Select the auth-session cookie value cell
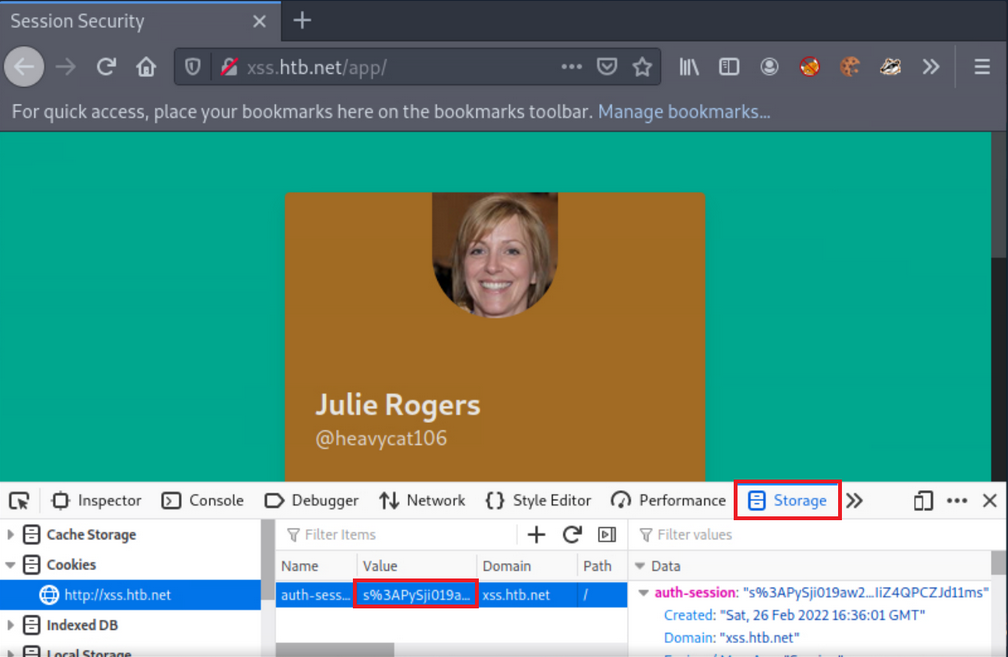Screen dimensions: 1008x657 416,594
